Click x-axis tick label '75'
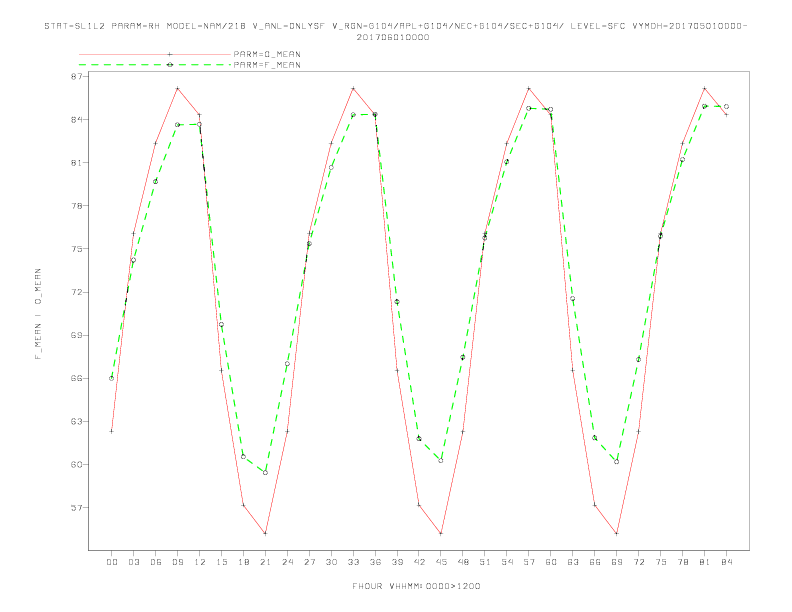This screenshot has height=612, width=792. (661, 562)
